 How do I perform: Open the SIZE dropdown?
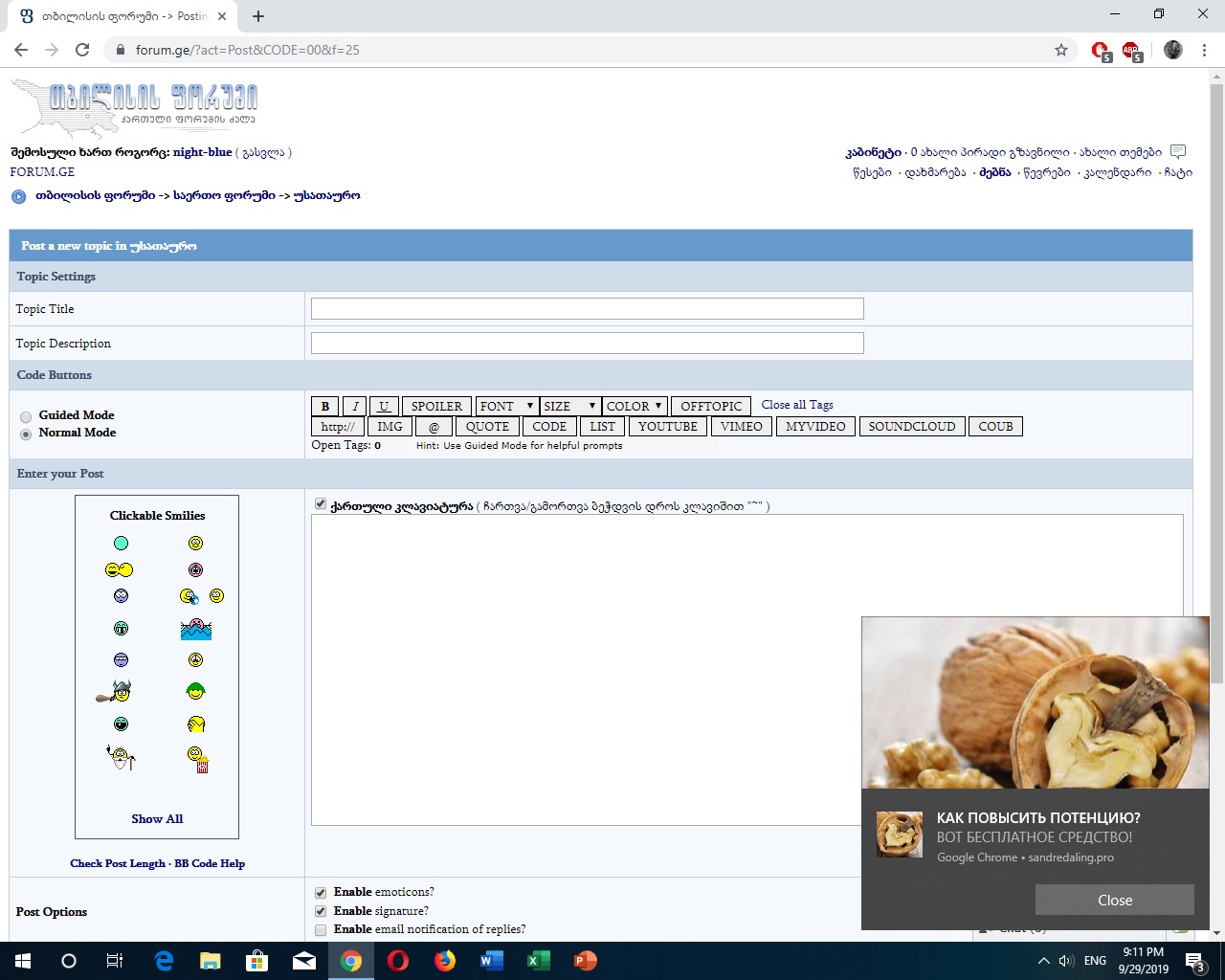(x=570, y=406)
